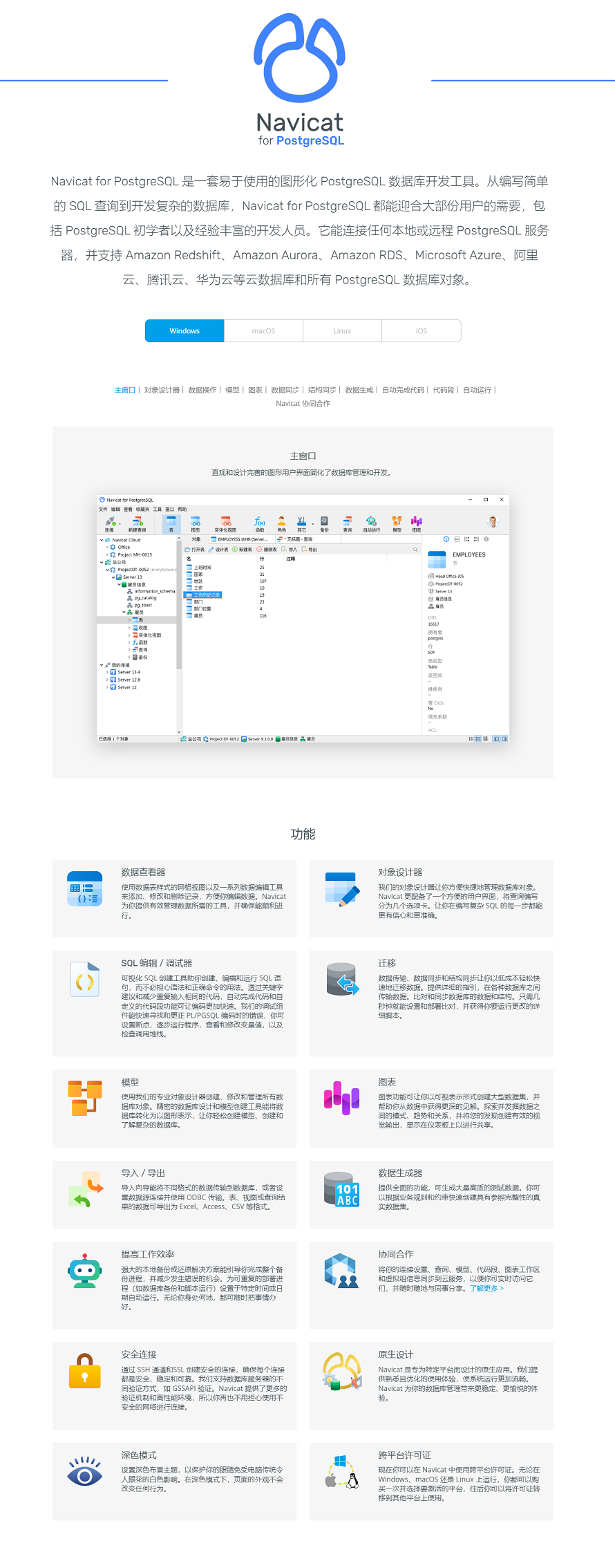Image resolution: width=615 pixels, height=1568 pixels.
Task: Click the 安全连接 padlock icon
Action: tap(85, 1371)
